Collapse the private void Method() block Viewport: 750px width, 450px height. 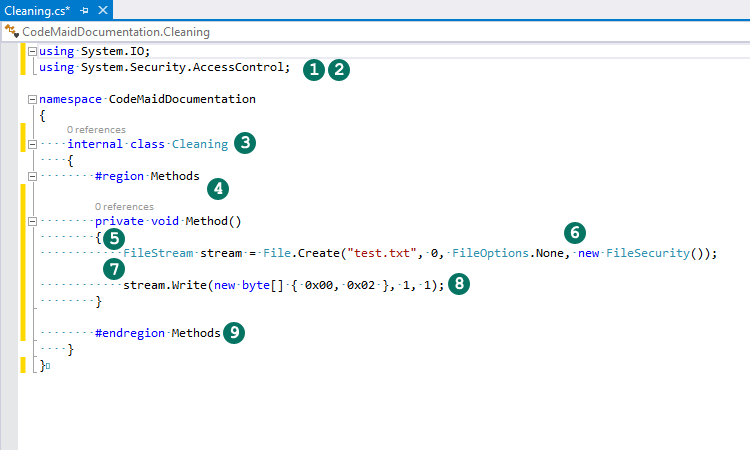click(x=32, y=221)
